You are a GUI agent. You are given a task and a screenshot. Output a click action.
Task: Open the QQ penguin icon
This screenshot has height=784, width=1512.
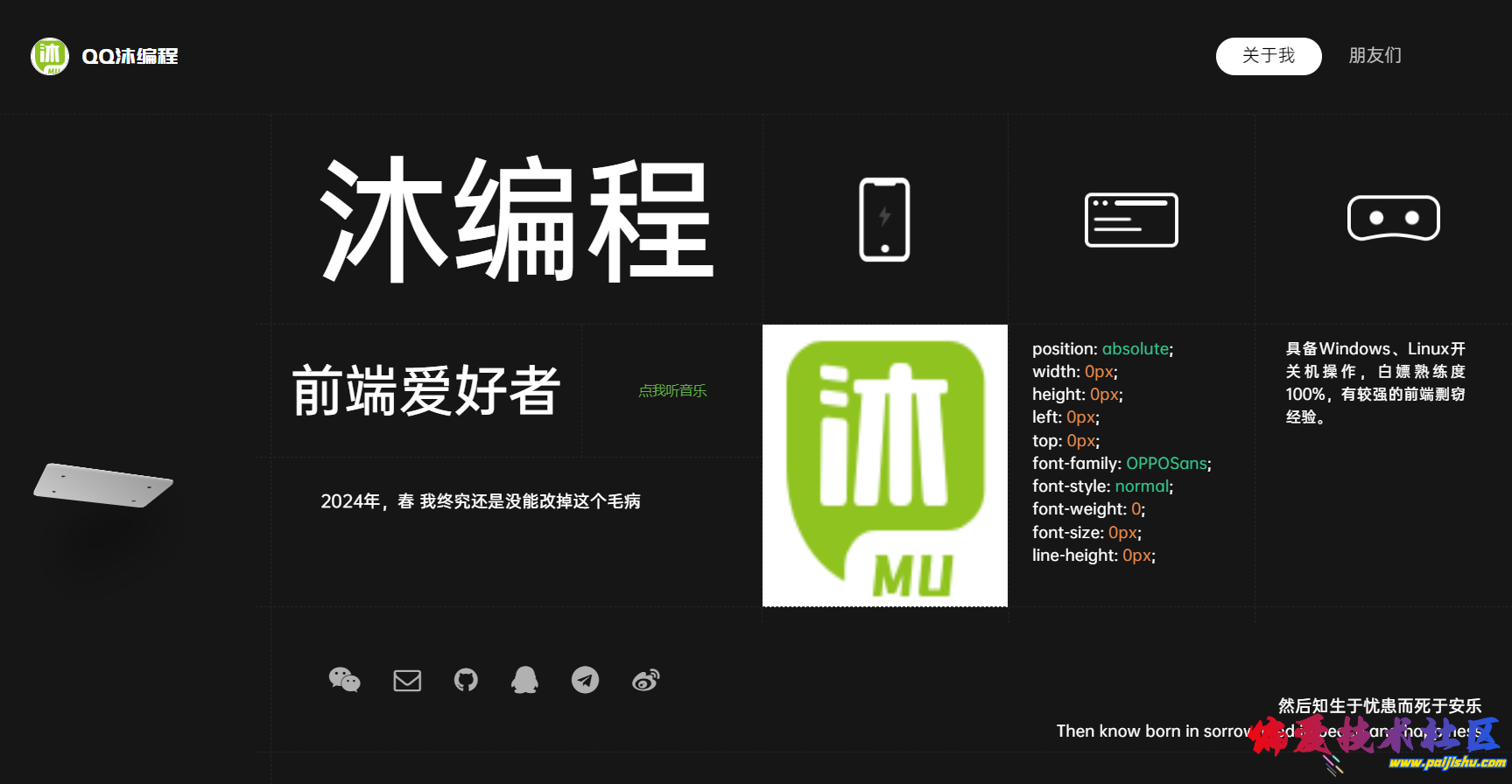click(524, 680)
